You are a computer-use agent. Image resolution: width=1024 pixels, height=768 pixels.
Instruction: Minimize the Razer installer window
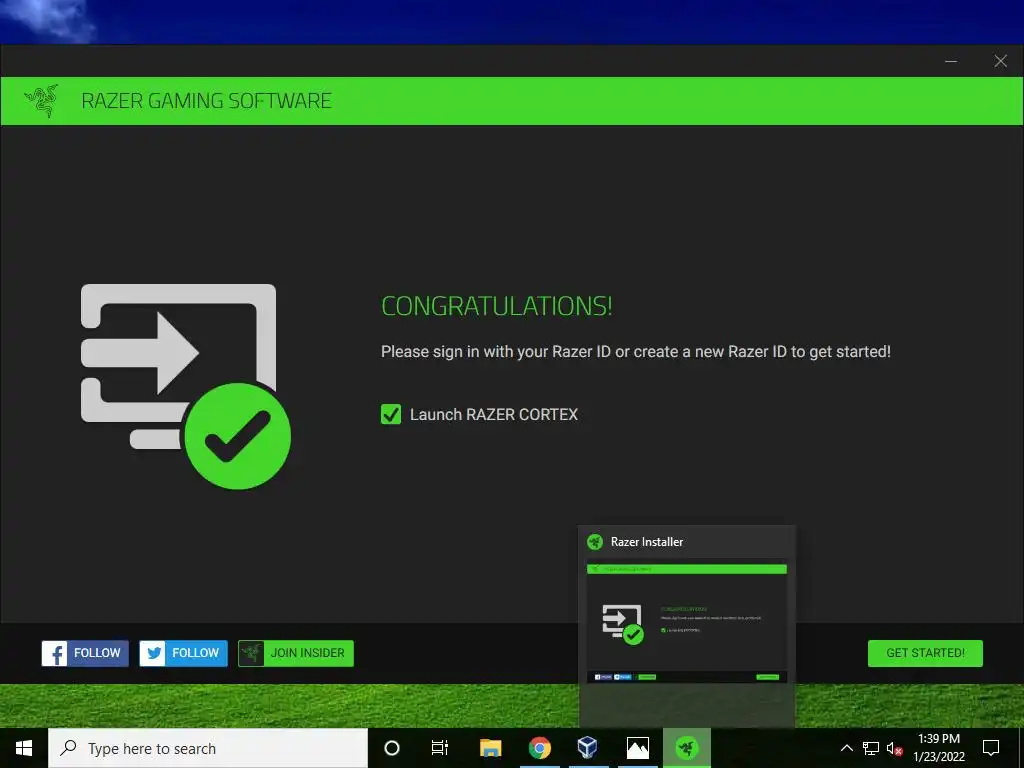pyautogui.click(x=951, y=61)
